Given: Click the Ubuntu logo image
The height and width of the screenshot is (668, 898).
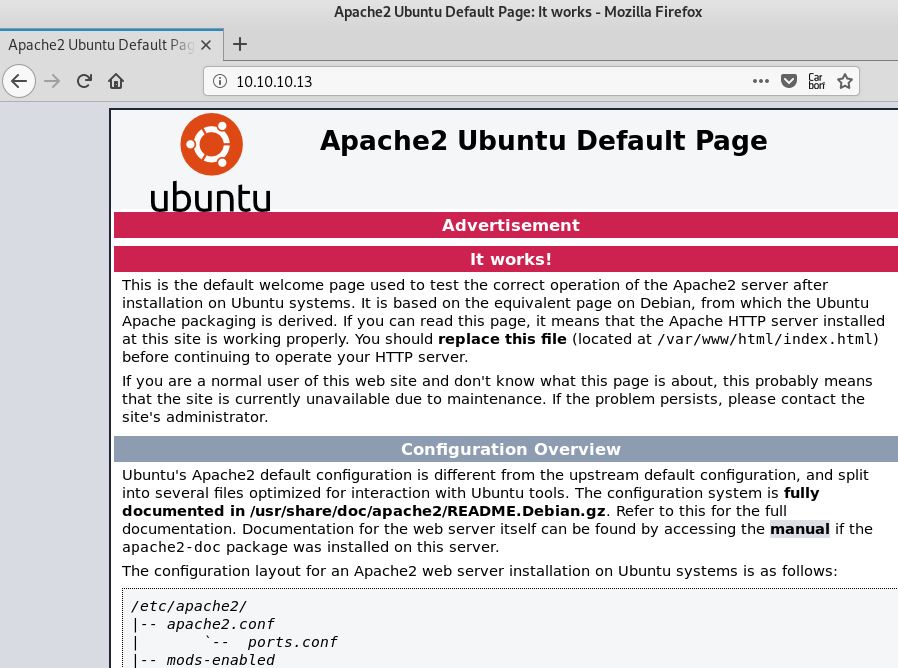Looking at the screenshot, I should point(211,163).
